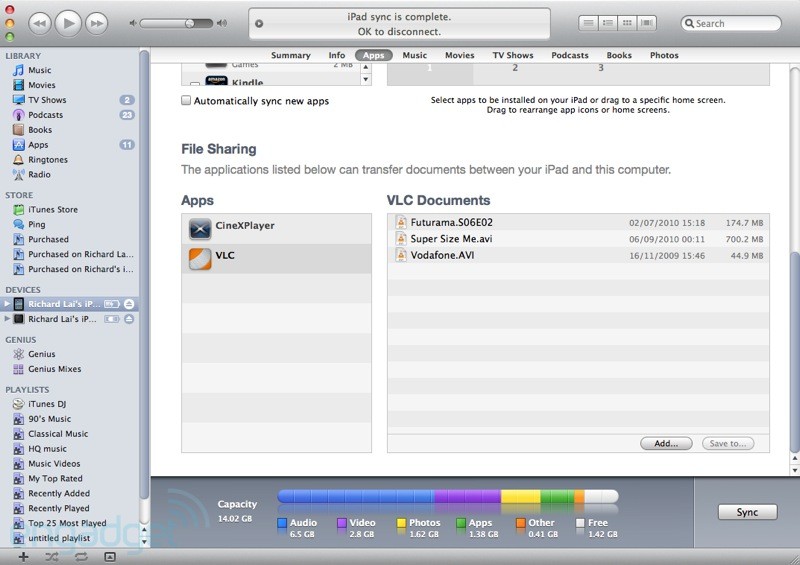Click the Add... button
This screenshot has height=565, width=800.
[666, 444]
